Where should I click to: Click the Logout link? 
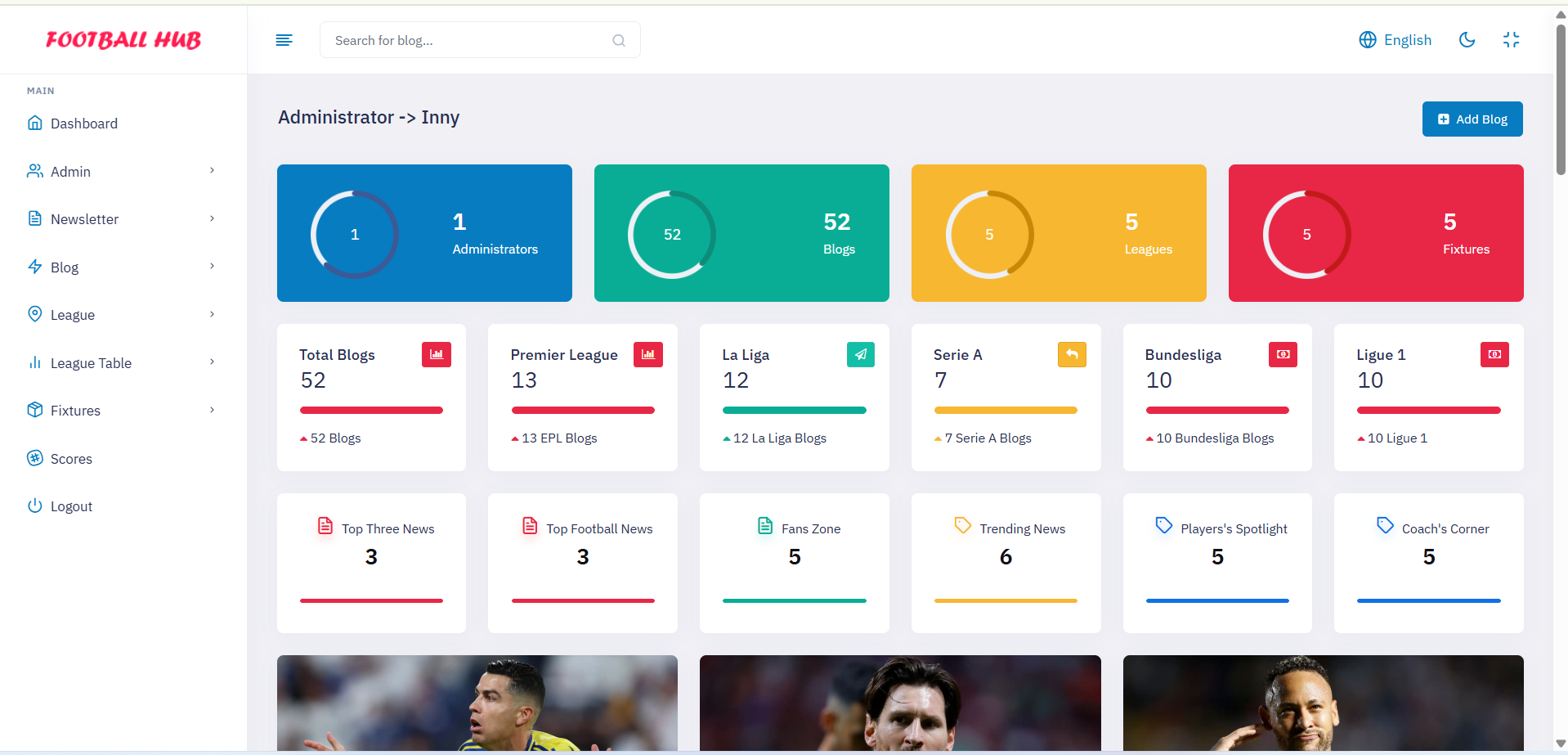[x=71, y=506]
